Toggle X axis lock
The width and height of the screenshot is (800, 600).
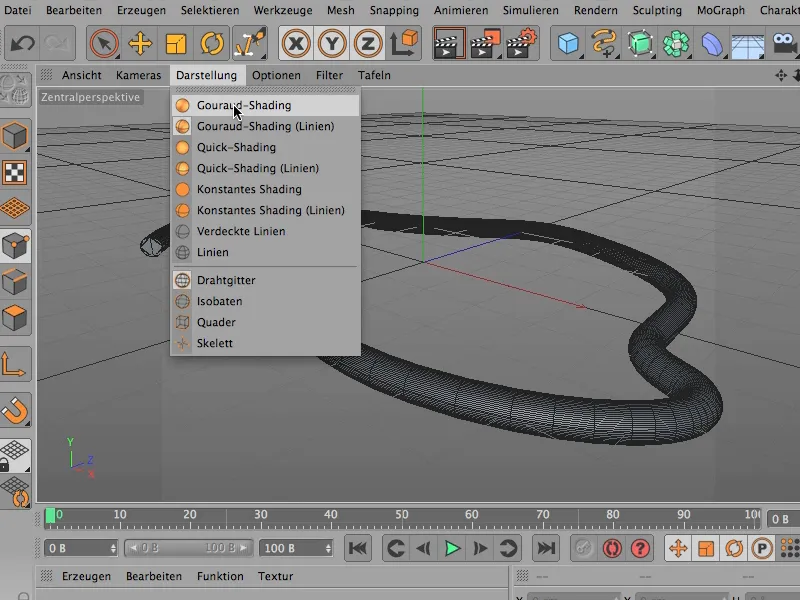296,43
